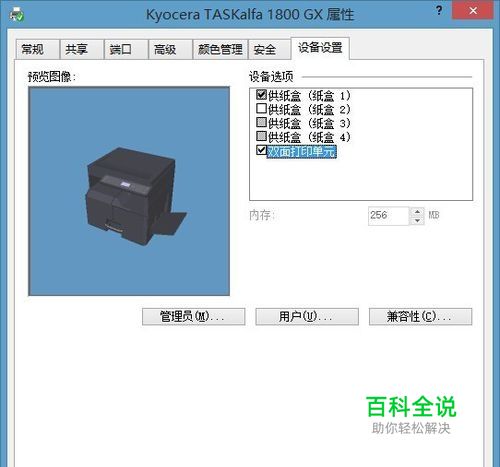Click the 供纸盒 (纸盒 2) label
Viewport: 500px width, 467px height.
coord(309,110)
